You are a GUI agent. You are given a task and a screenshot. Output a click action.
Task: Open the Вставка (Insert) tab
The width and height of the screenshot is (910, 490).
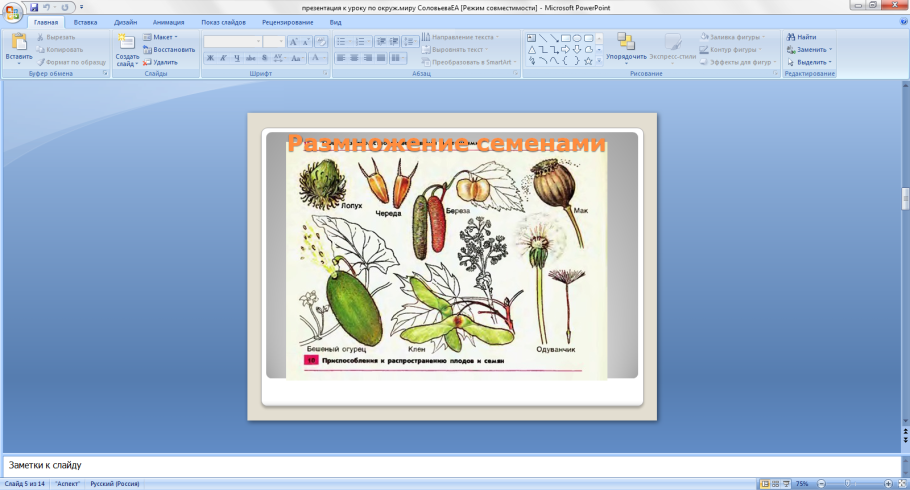pyautogui.click(x=85, y=21)
